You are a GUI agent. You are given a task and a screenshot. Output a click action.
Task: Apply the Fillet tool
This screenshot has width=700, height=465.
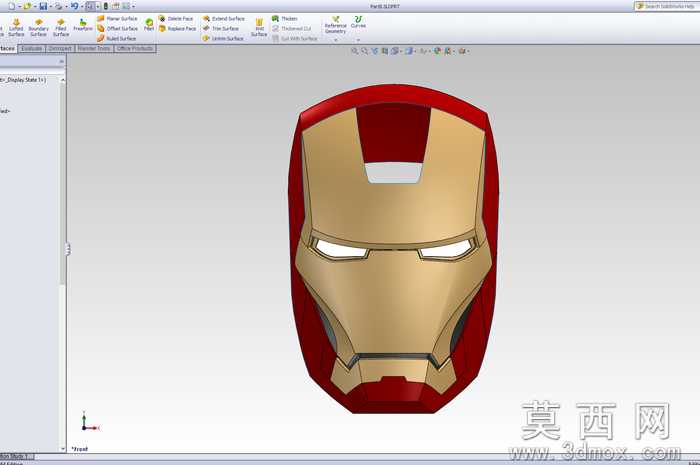point(149,25)
